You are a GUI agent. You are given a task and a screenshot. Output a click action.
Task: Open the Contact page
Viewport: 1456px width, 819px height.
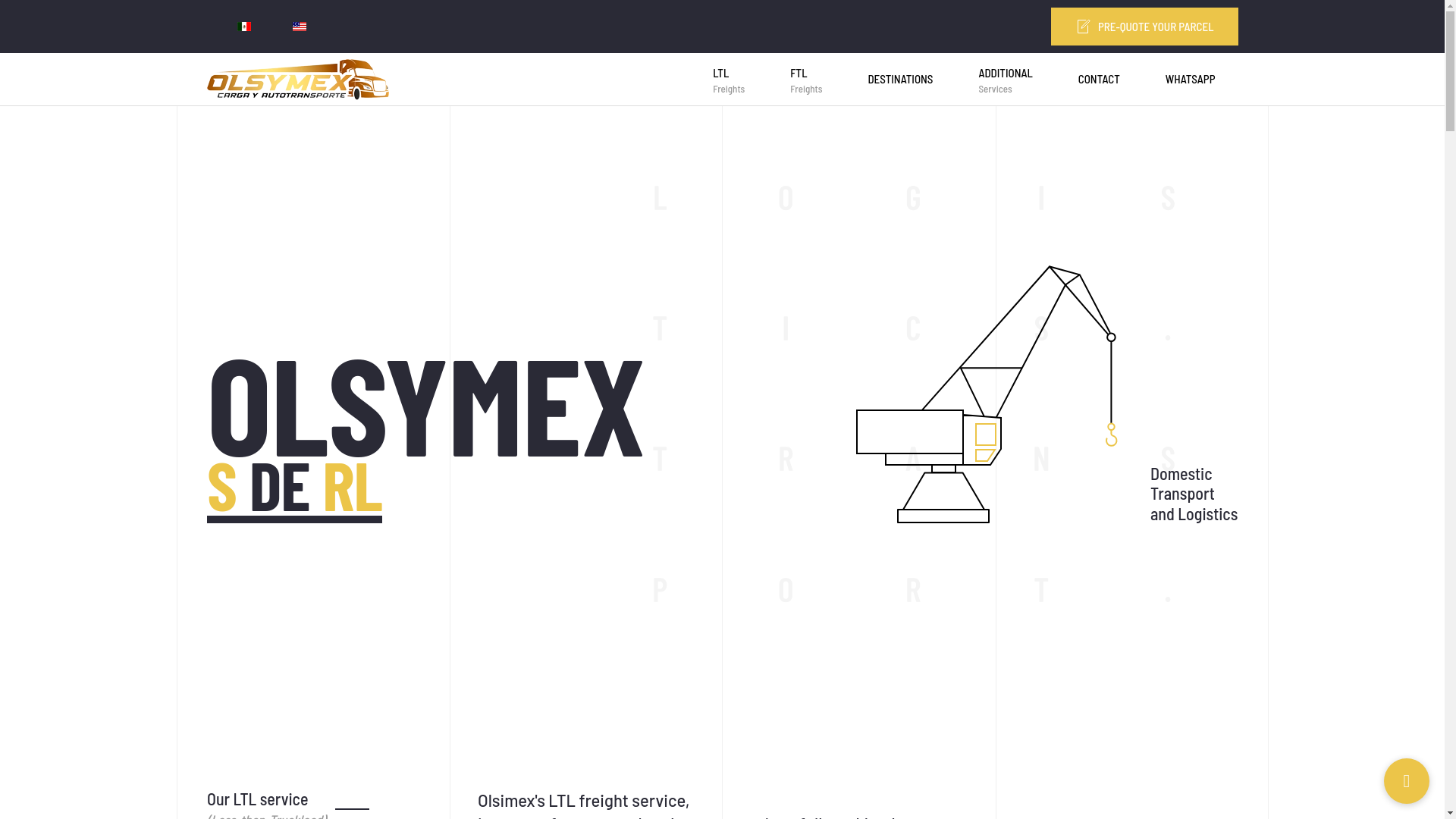pyautogui.click(x=1099, y=80)
